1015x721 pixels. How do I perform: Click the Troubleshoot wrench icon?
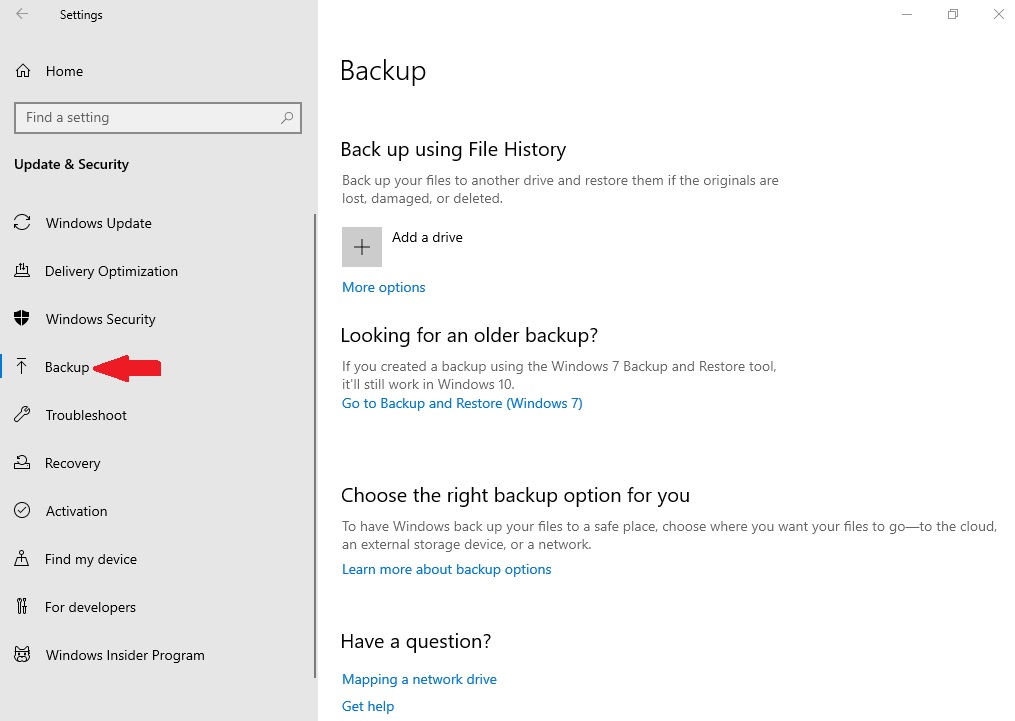[22, 415]
